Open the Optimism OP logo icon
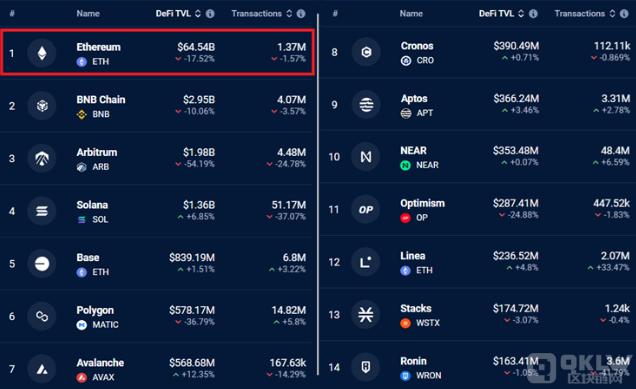The image size is (636, 389). 365,210
